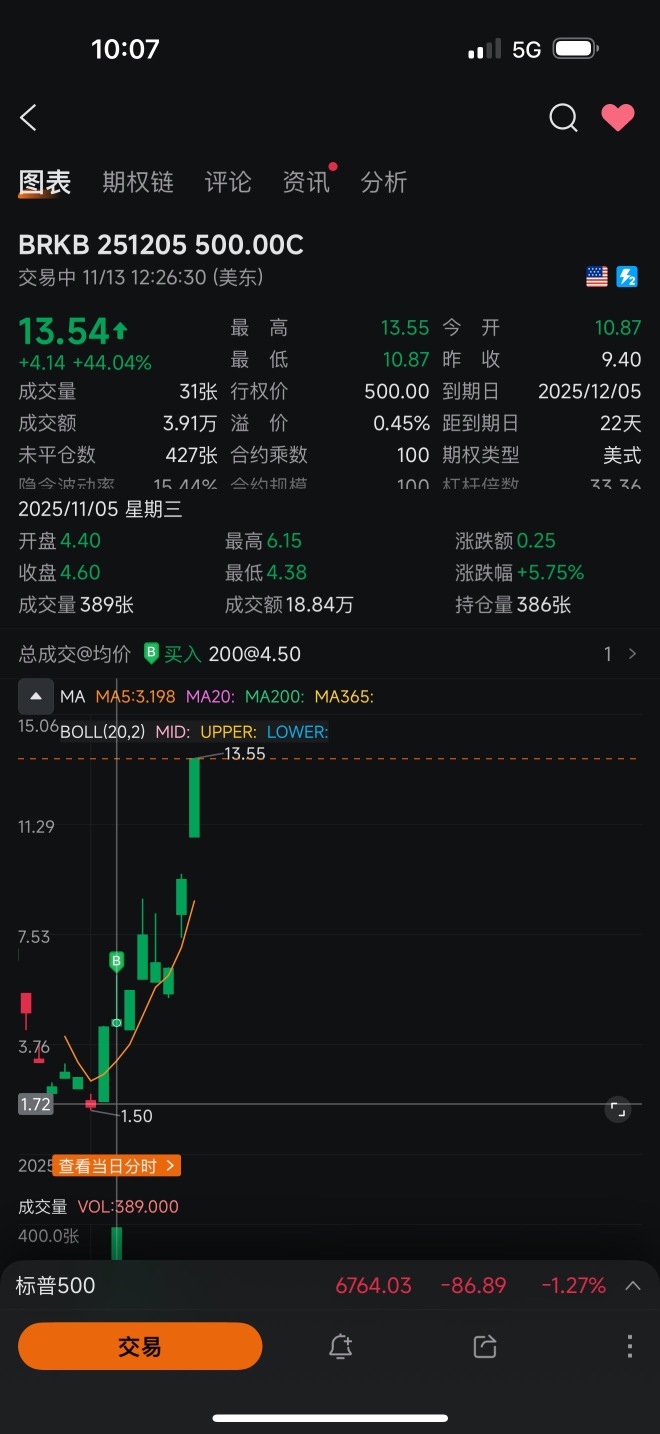This screenshot has height=1434, width=660.
Task: Tap the 今开 10.87 value
Action: pos(618,328)
